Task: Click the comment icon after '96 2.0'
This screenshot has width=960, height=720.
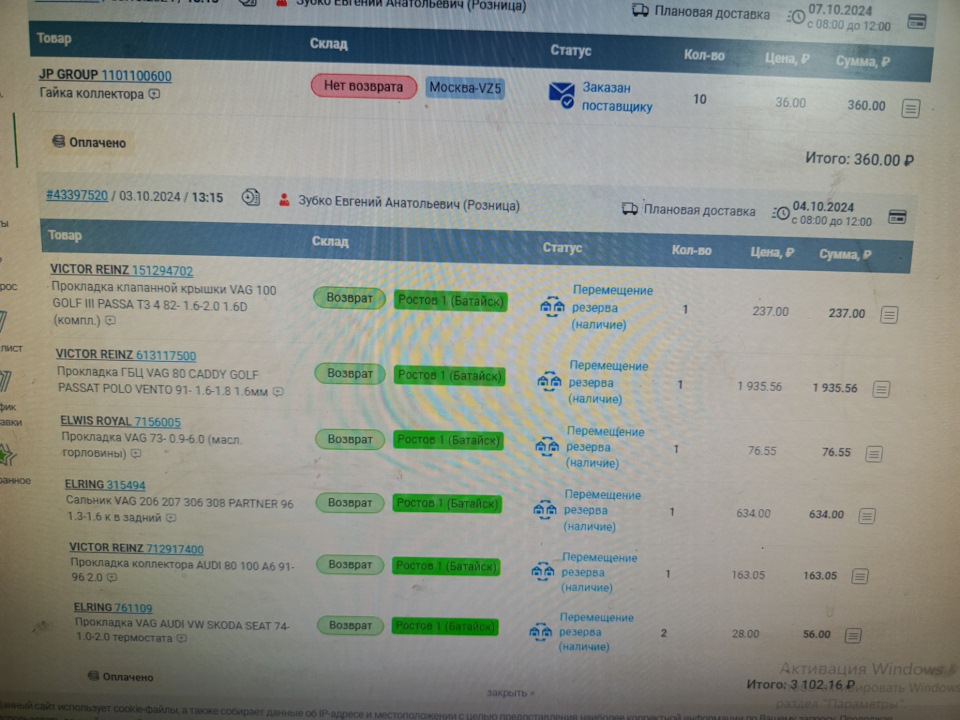Action: (x=111, y=577)
